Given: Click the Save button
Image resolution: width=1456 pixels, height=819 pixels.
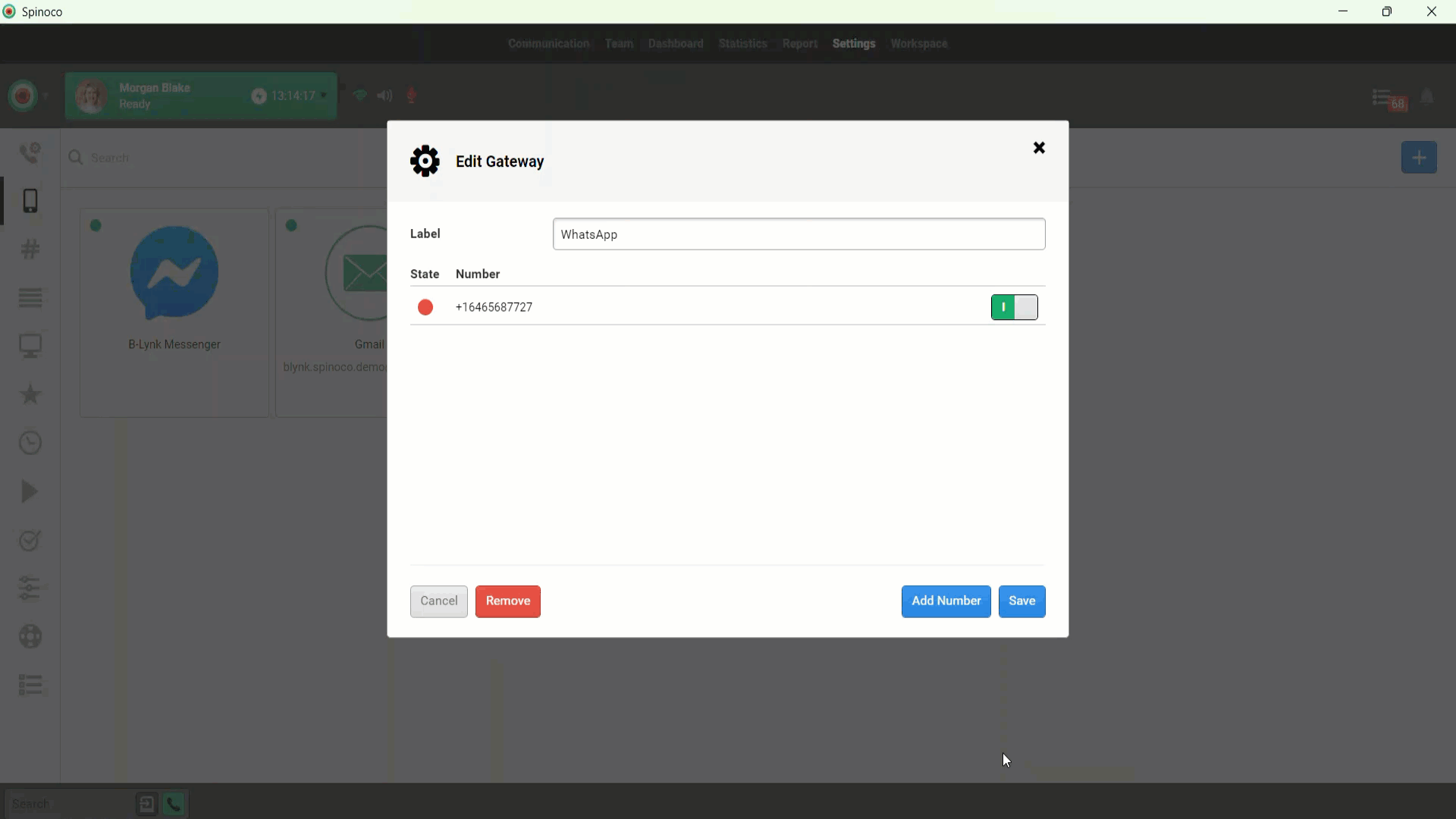Looking at the screenshot, I should coord(1021,601).
